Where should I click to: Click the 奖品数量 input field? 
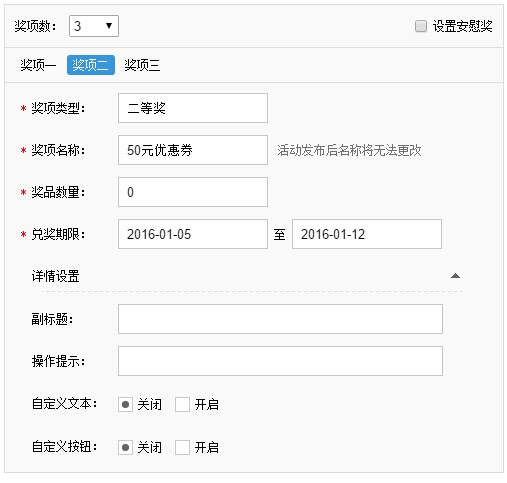click(193, 192)
